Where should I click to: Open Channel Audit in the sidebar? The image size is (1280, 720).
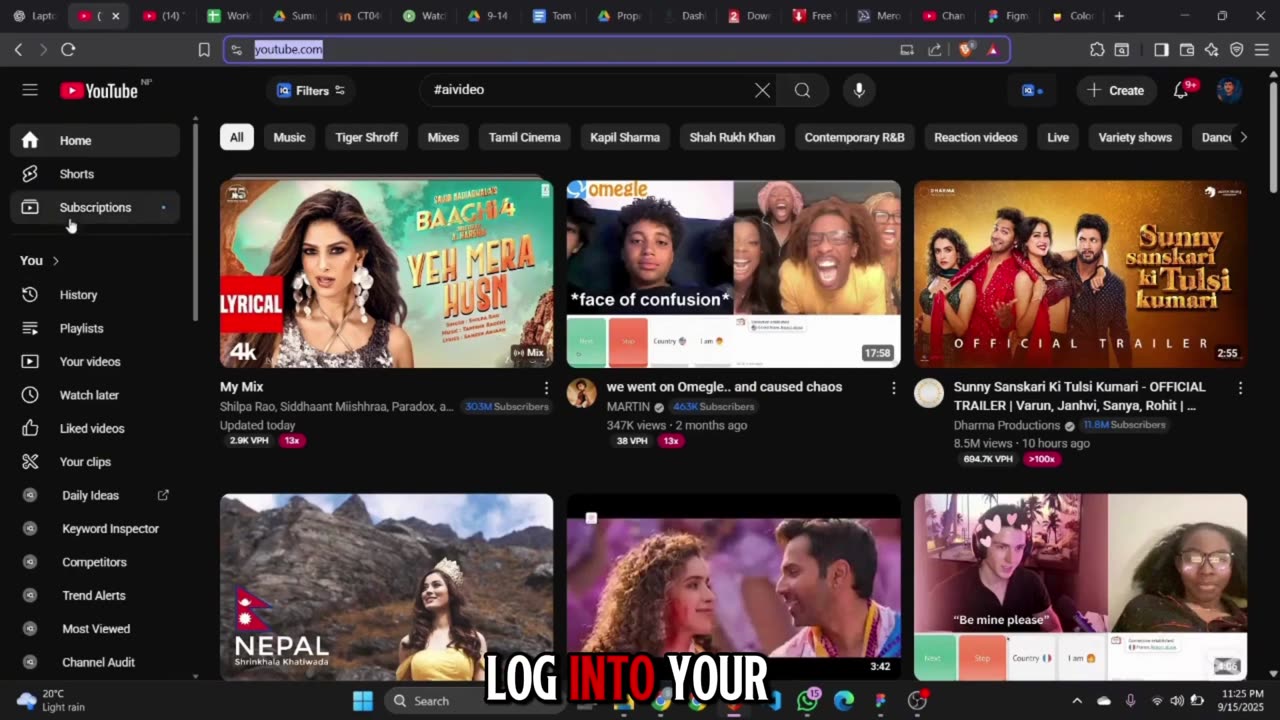pyautogui.click(x=95, y=662)
